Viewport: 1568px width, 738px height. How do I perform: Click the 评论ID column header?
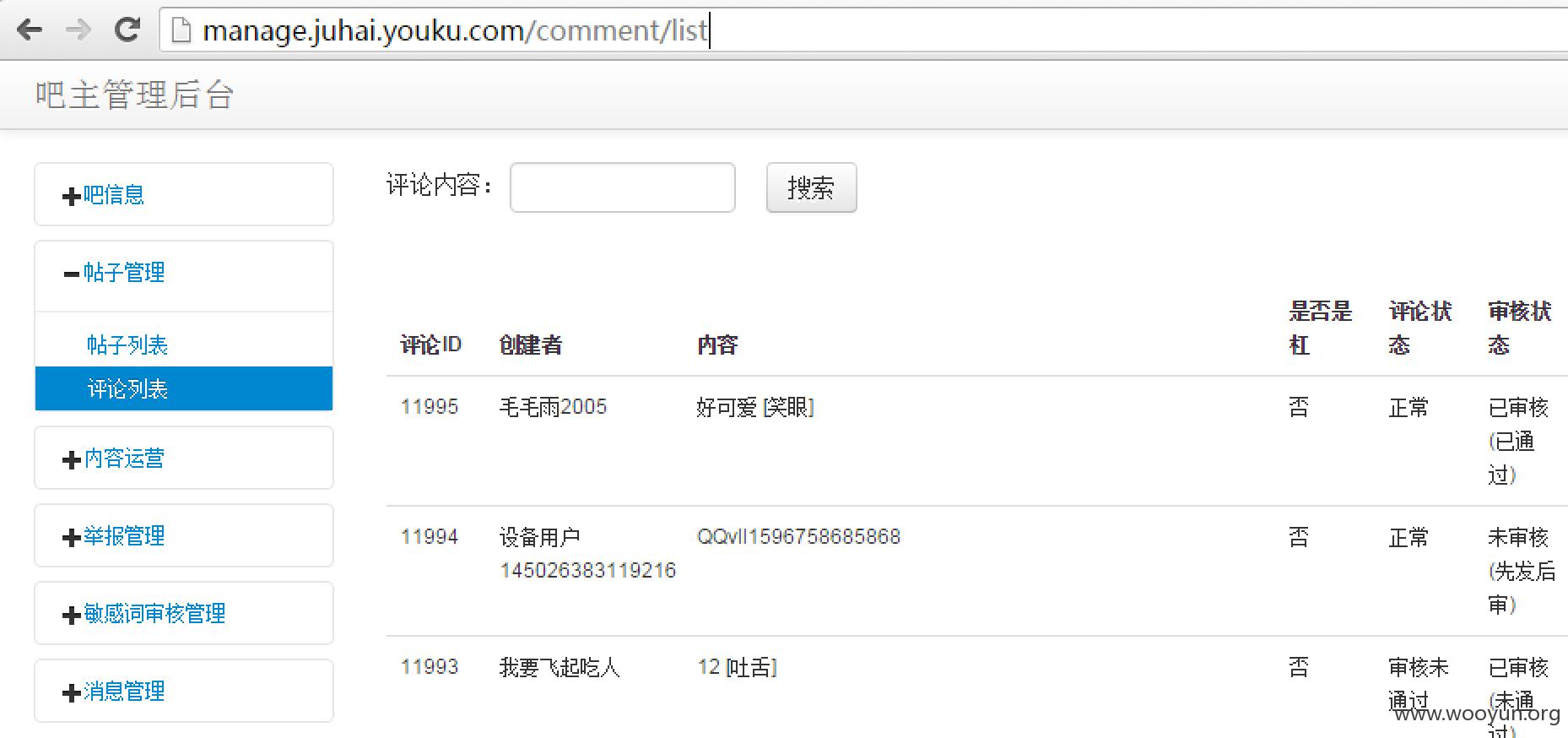coord(430,345)
